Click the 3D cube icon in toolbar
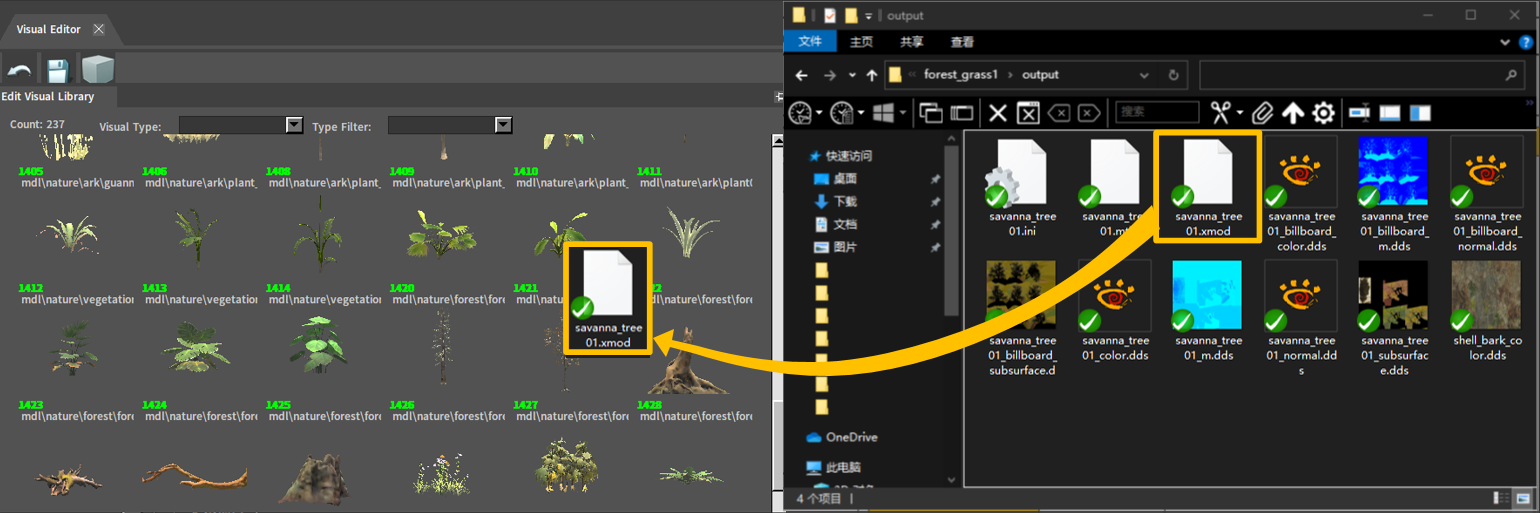The image size is (1540, 513). (x=97, y=69)
